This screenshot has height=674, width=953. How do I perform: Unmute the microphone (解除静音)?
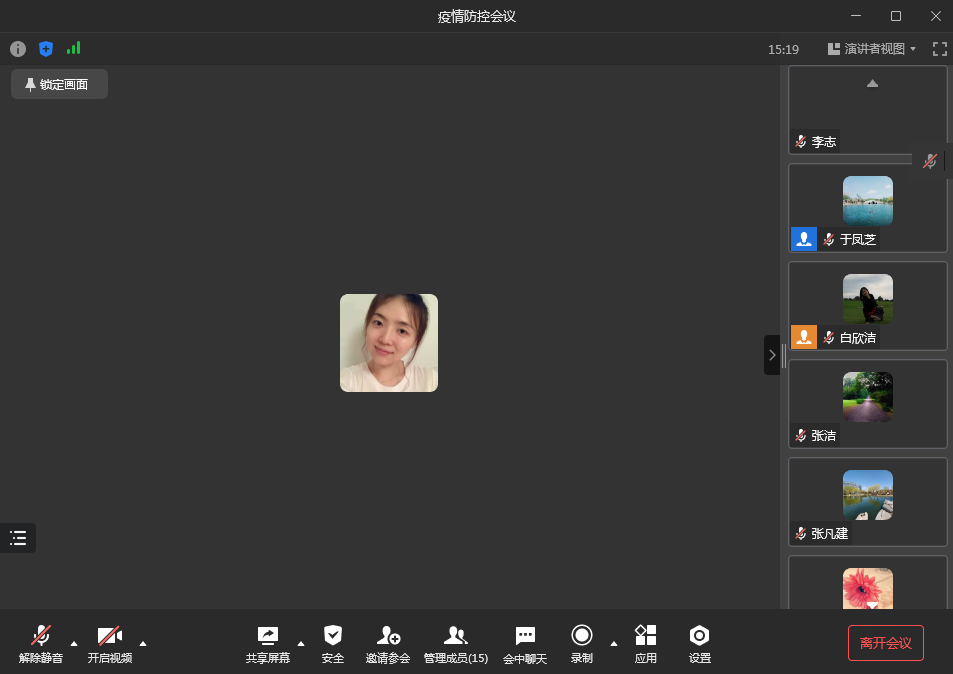point(41,643)
